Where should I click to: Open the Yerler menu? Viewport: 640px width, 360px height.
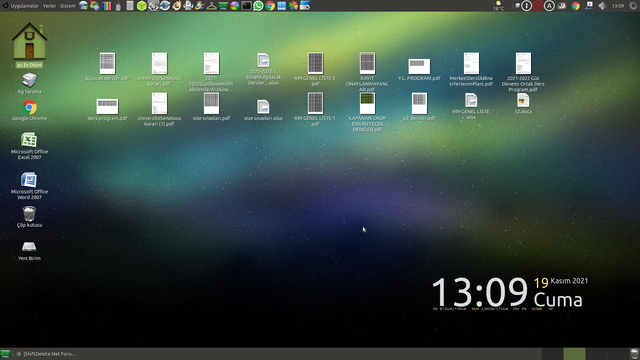click(x=49, y=6)
